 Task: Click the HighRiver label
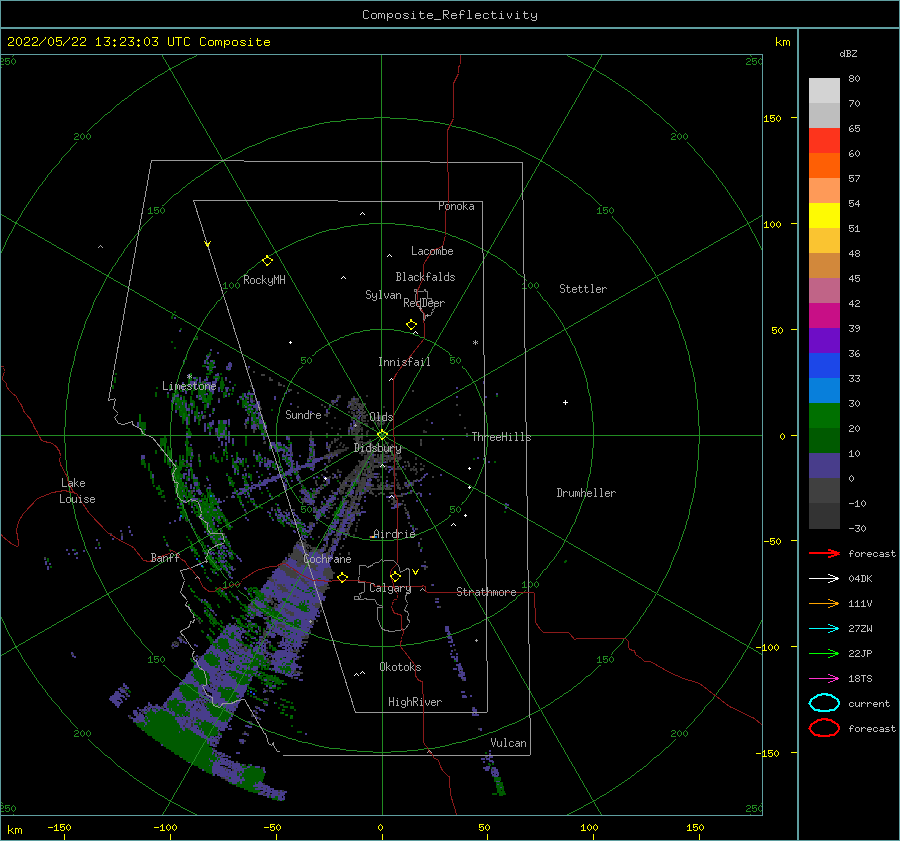pos(415,702)
